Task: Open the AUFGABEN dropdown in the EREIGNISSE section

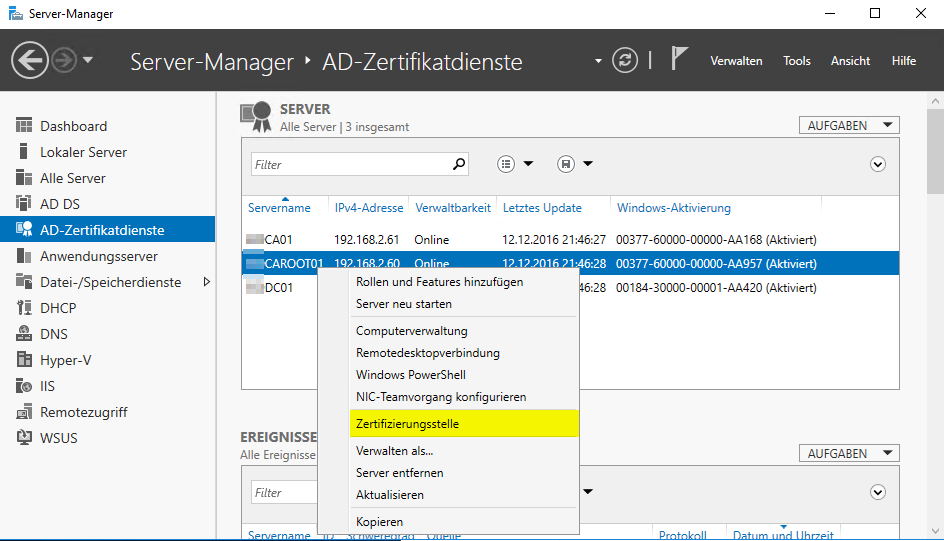Action: pos(849,453)
